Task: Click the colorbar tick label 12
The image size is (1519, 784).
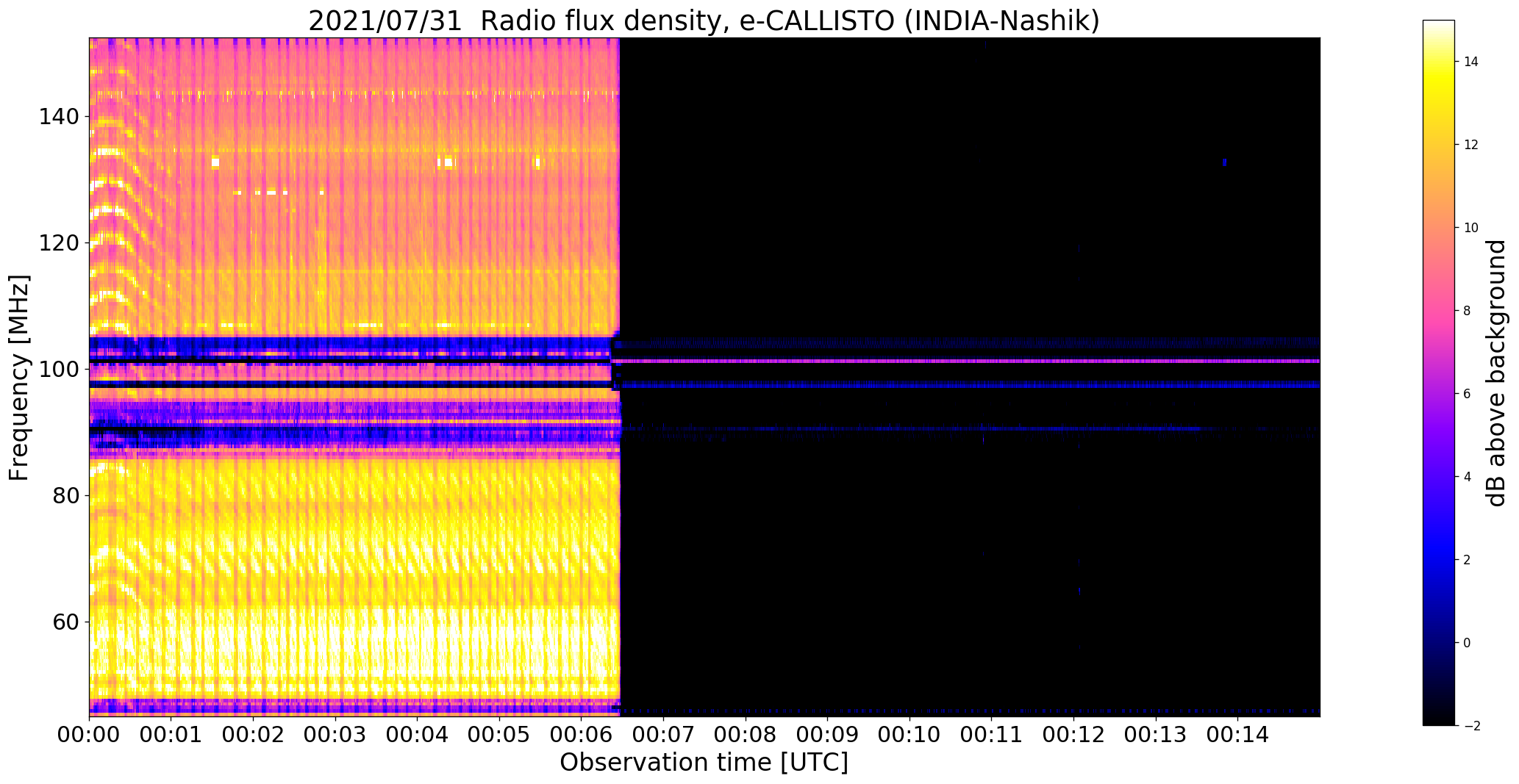Action: point(1471,145)
